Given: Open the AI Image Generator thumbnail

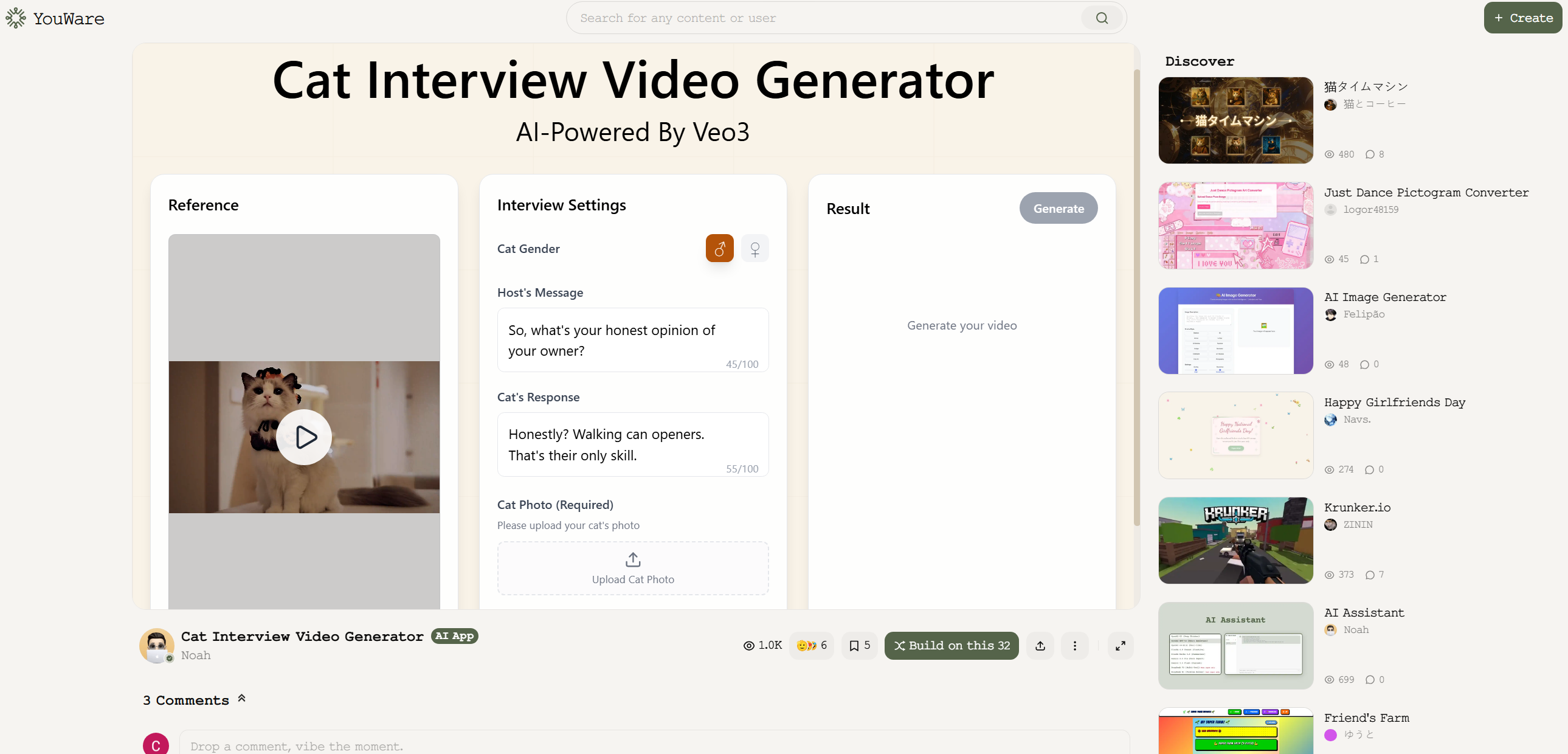Looking at the screenshot, I should [1235, 330].
